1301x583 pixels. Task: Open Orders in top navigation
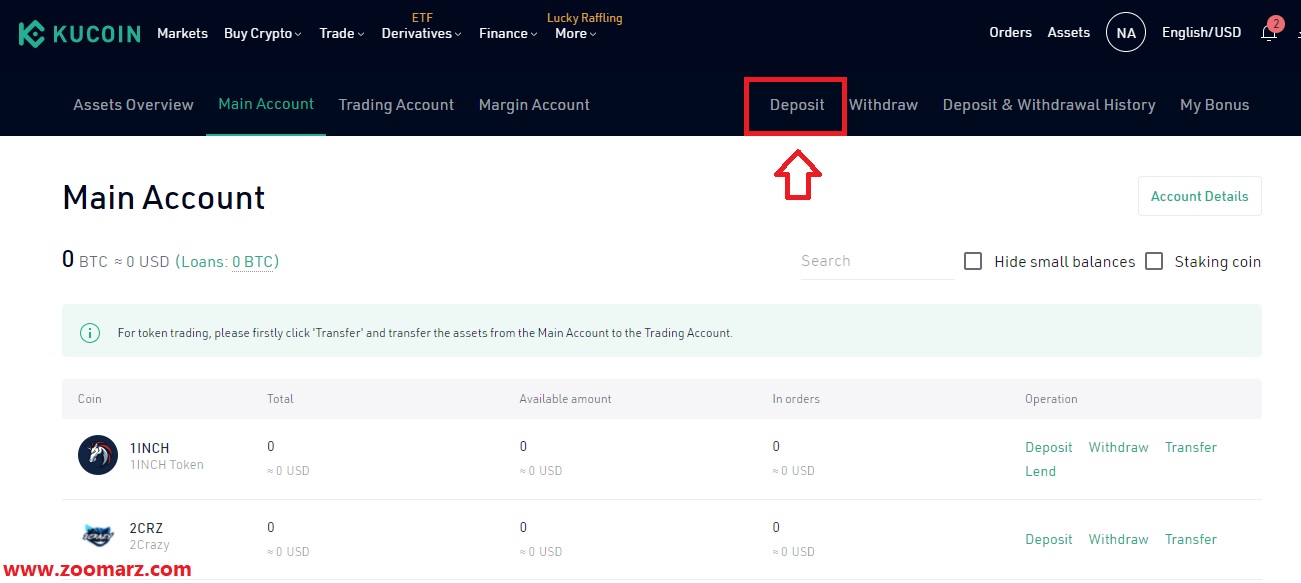[1010, 33]
